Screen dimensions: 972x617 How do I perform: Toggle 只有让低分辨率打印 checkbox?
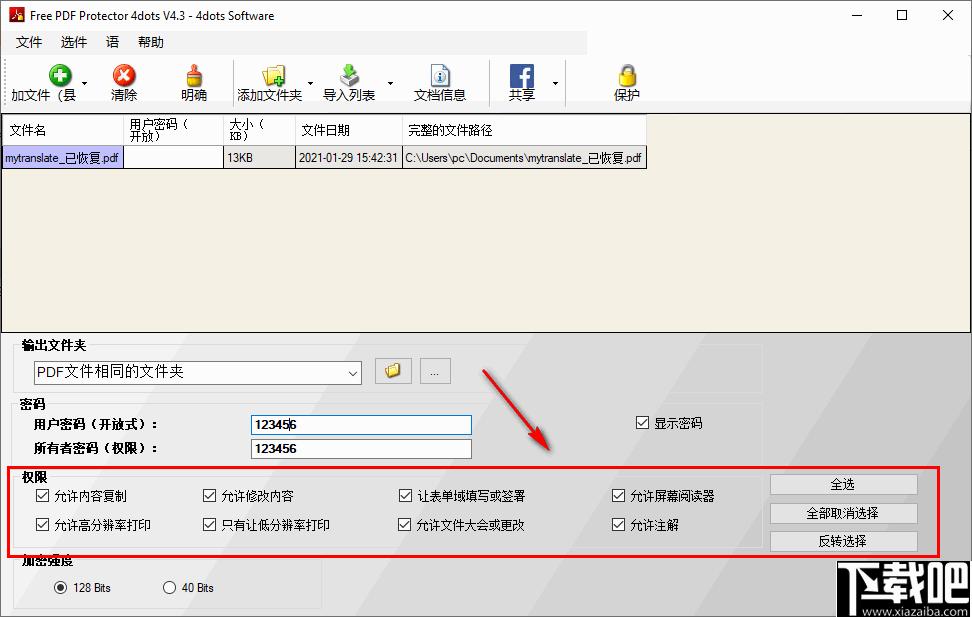tap(209, 525)
